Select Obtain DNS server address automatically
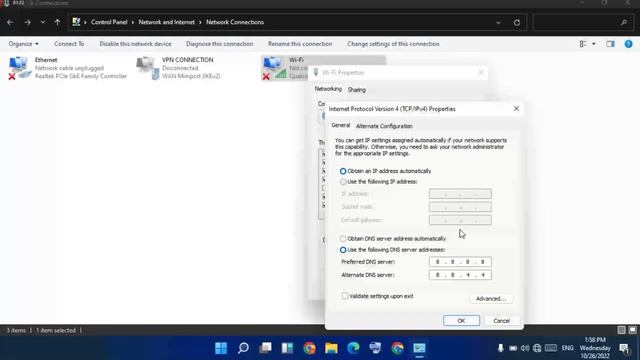Image resolution: width=640 pixels, height=360 pixels. tap(343, 238)
